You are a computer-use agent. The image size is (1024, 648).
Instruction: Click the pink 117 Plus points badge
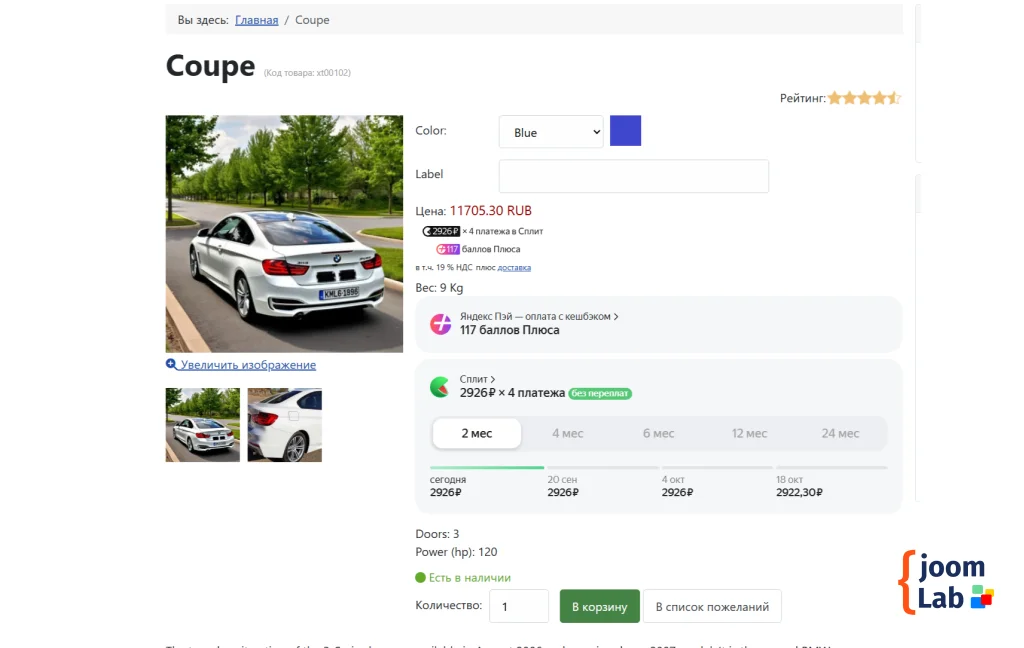tap(448, 249)
